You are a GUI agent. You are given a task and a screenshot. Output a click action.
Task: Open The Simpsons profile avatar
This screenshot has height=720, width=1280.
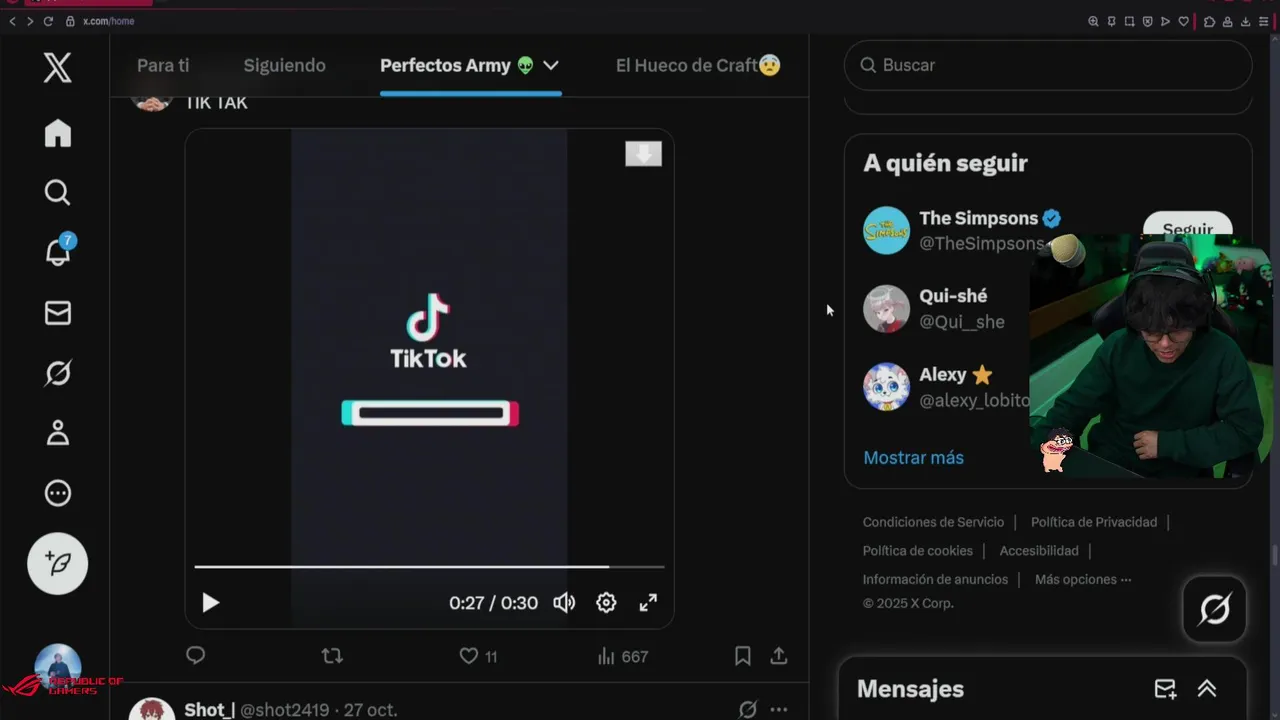(x=886, y=231)
